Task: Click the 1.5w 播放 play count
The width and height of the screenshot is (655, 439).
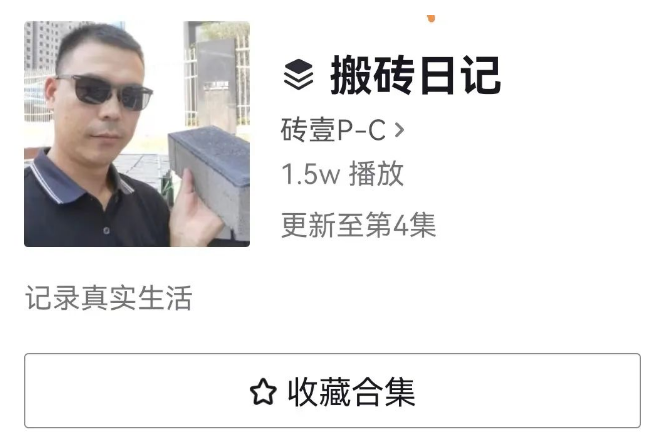Action: coord(343,174)
